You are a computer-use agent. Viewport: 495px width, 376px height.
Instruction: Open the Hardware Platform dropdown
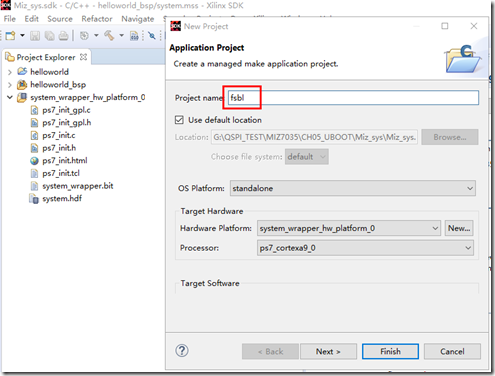[x=349, y=228]
